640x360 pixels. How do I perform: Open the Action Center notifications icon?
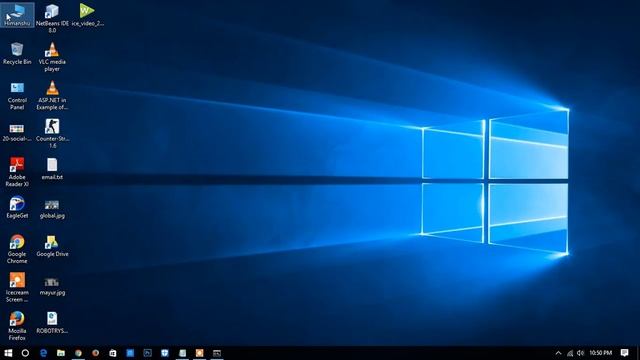coord(624,353)
